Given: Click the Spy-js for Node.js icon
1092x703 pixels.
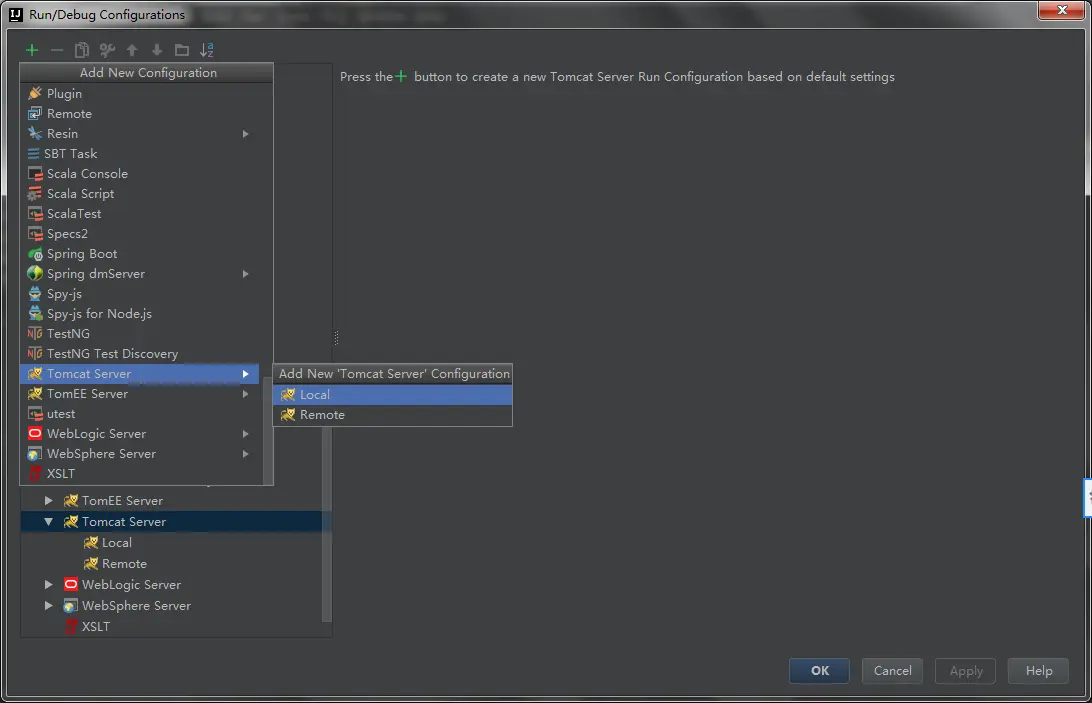Looking at the screenshot, I should [x=35, y=314].
